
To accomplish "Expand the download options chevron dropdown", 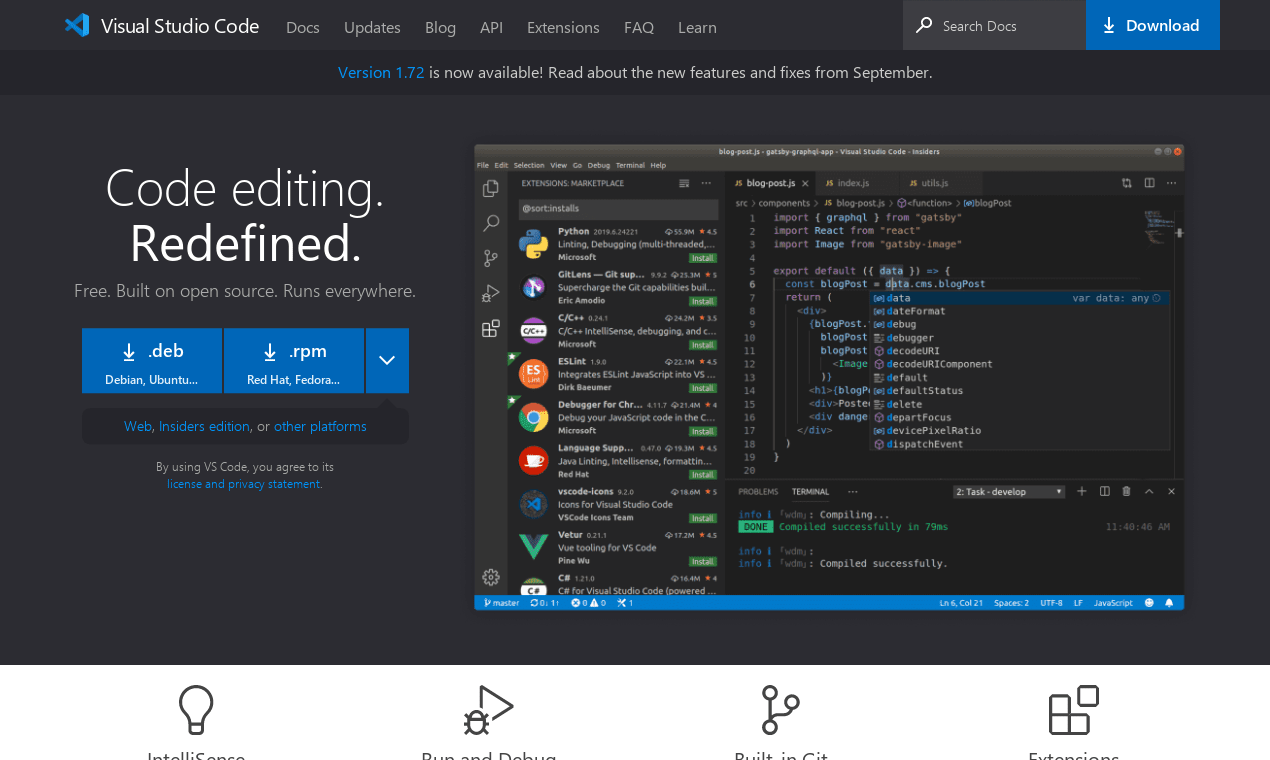I will coord(387,361).
